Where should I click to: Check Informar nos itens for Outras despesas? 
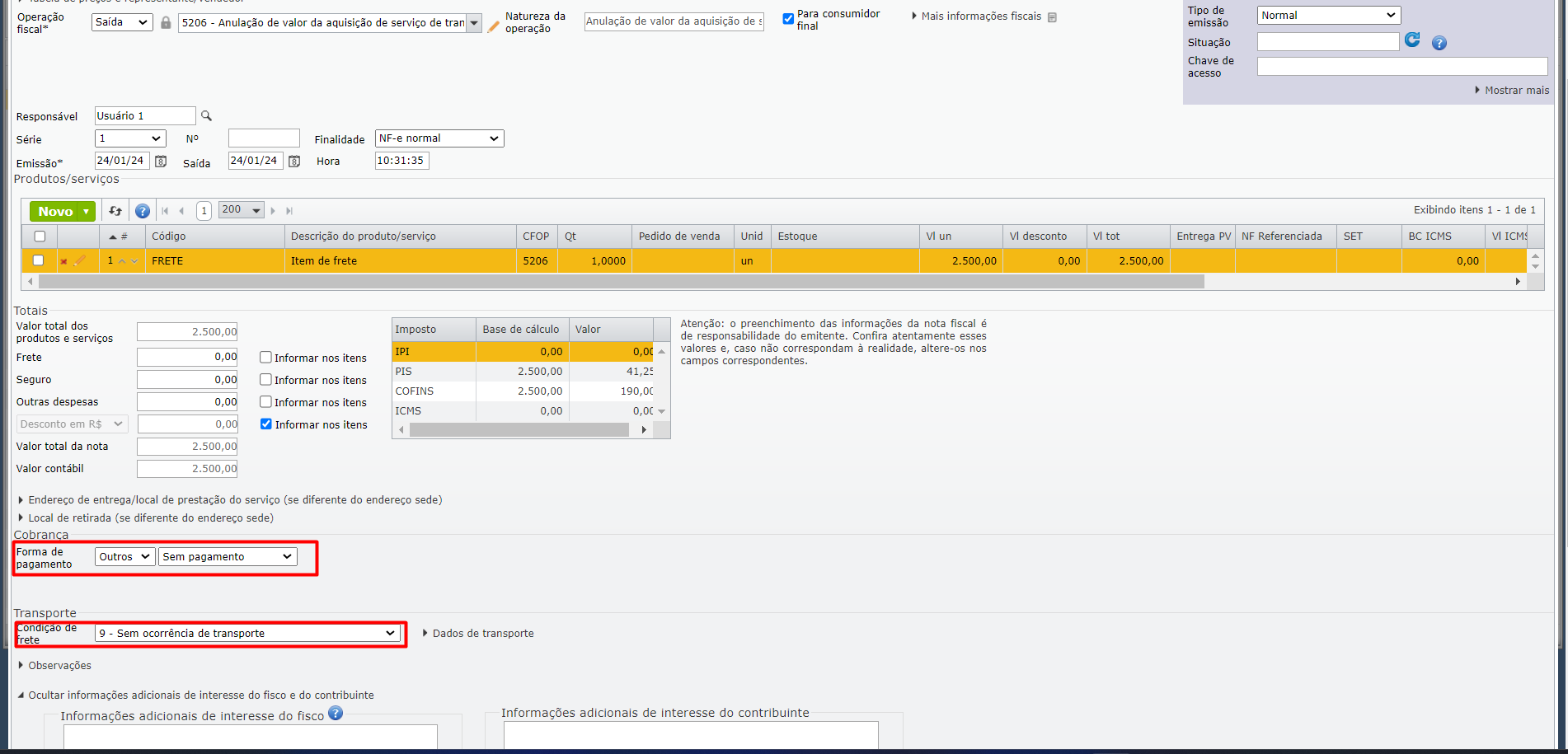point(265,402)
